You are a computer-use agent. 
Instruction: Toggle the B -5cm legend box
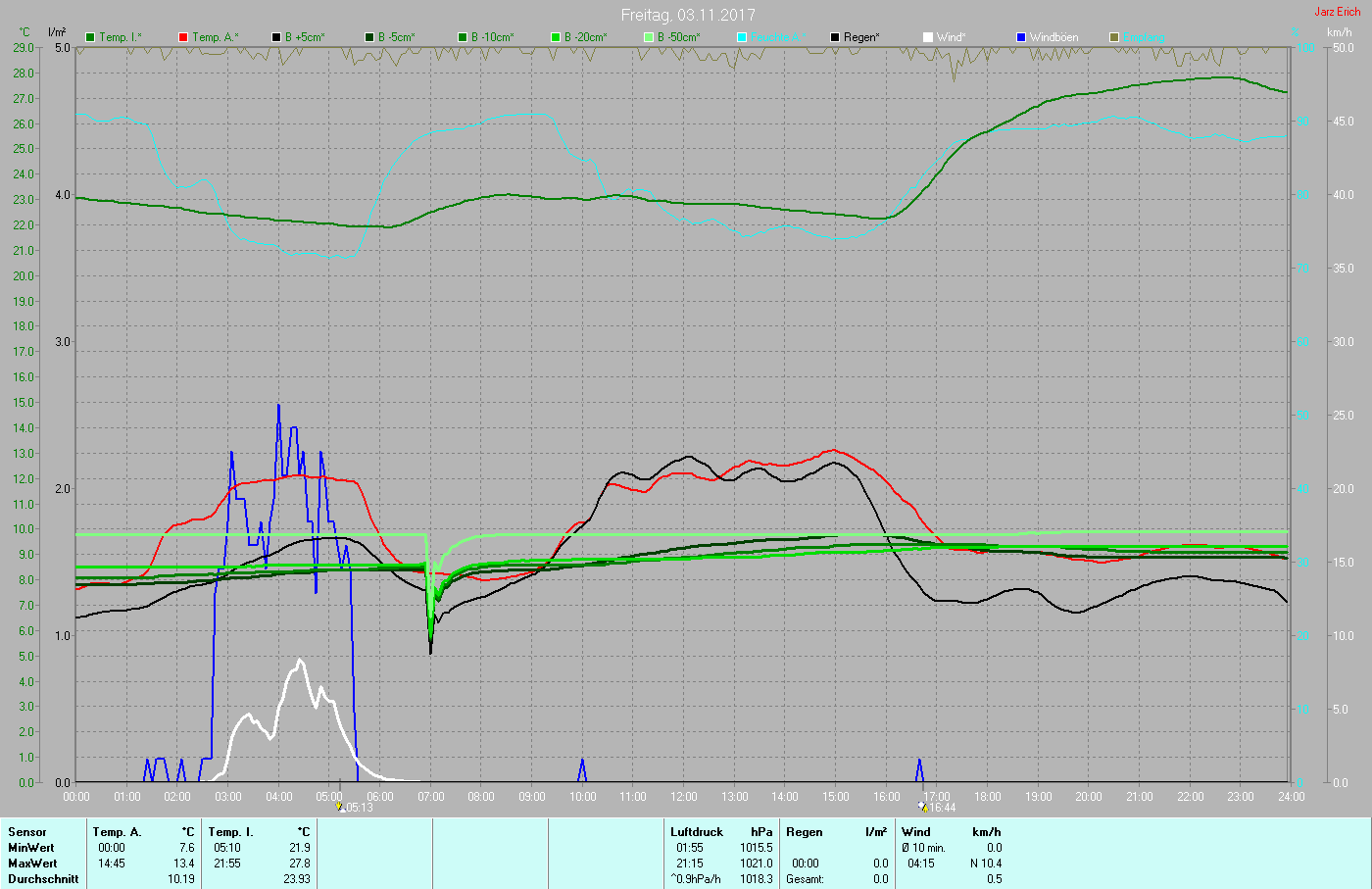tap(369, 37)
